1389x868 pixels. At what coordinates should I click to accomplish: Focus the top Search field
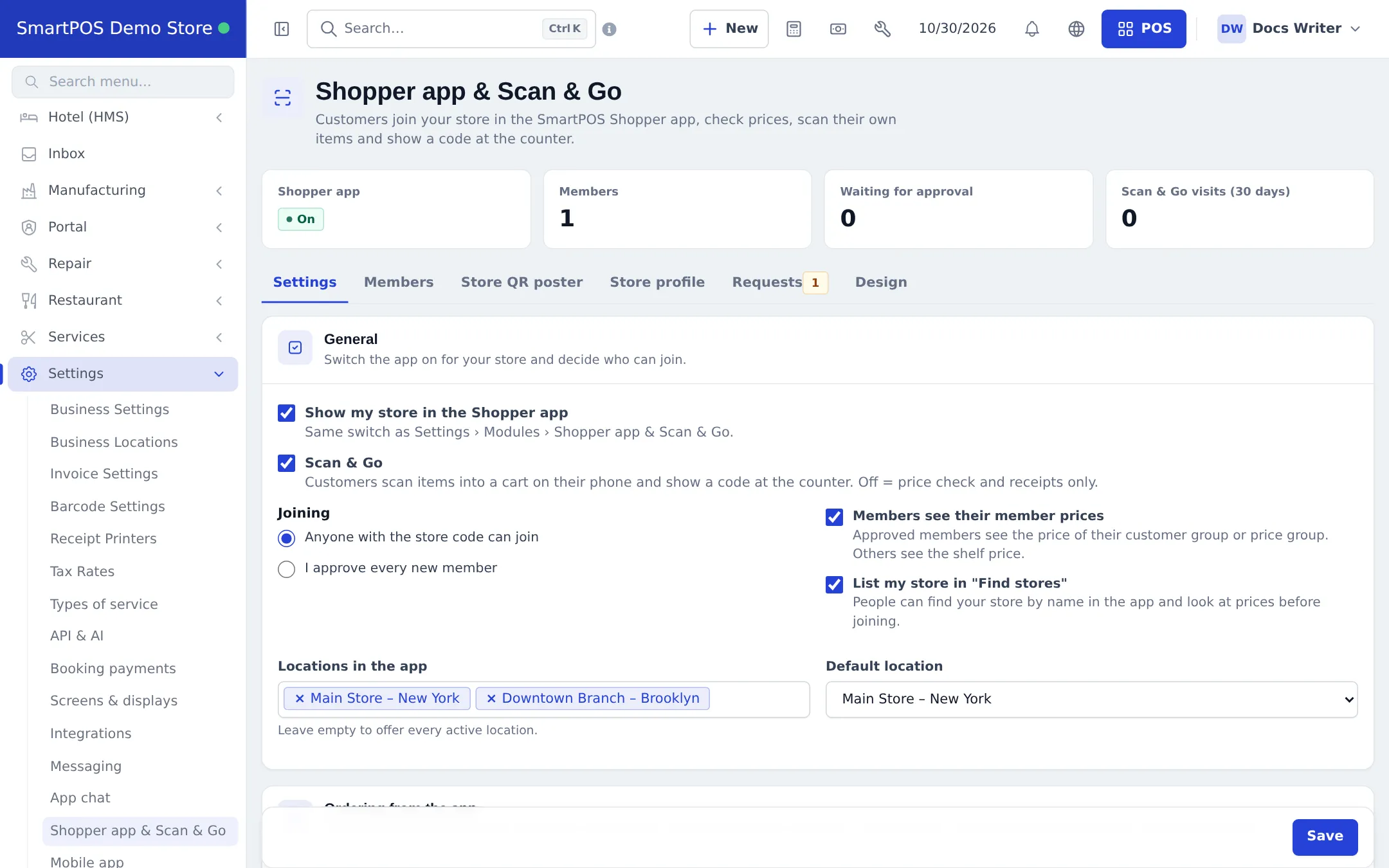tap(451, 29)
